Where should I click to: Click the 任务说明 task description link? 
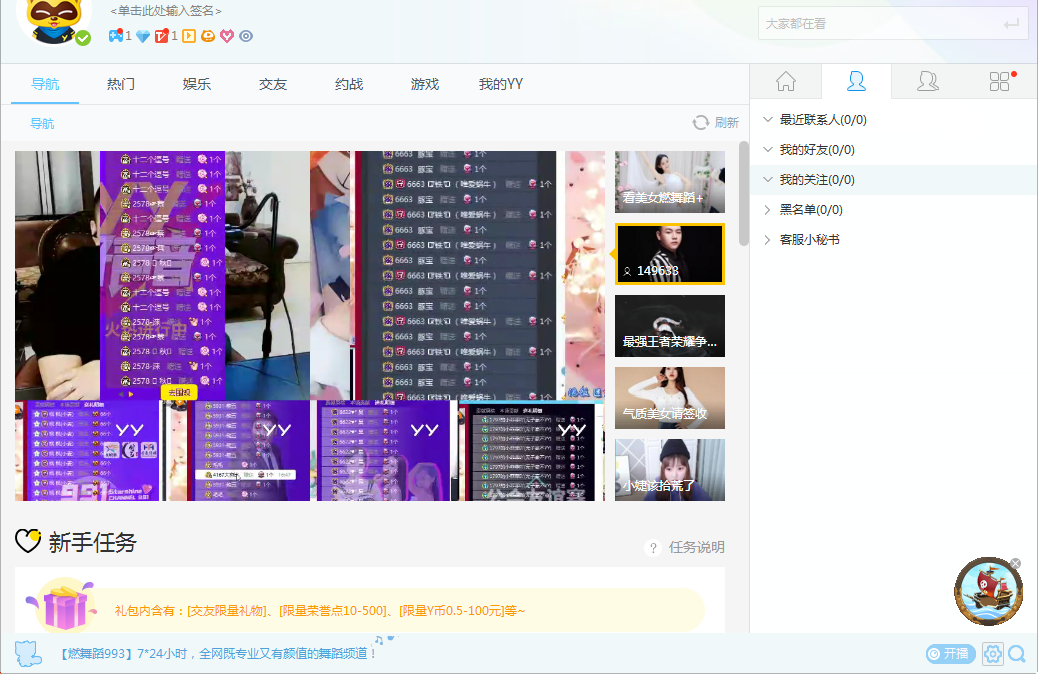[x=697, y=547]
